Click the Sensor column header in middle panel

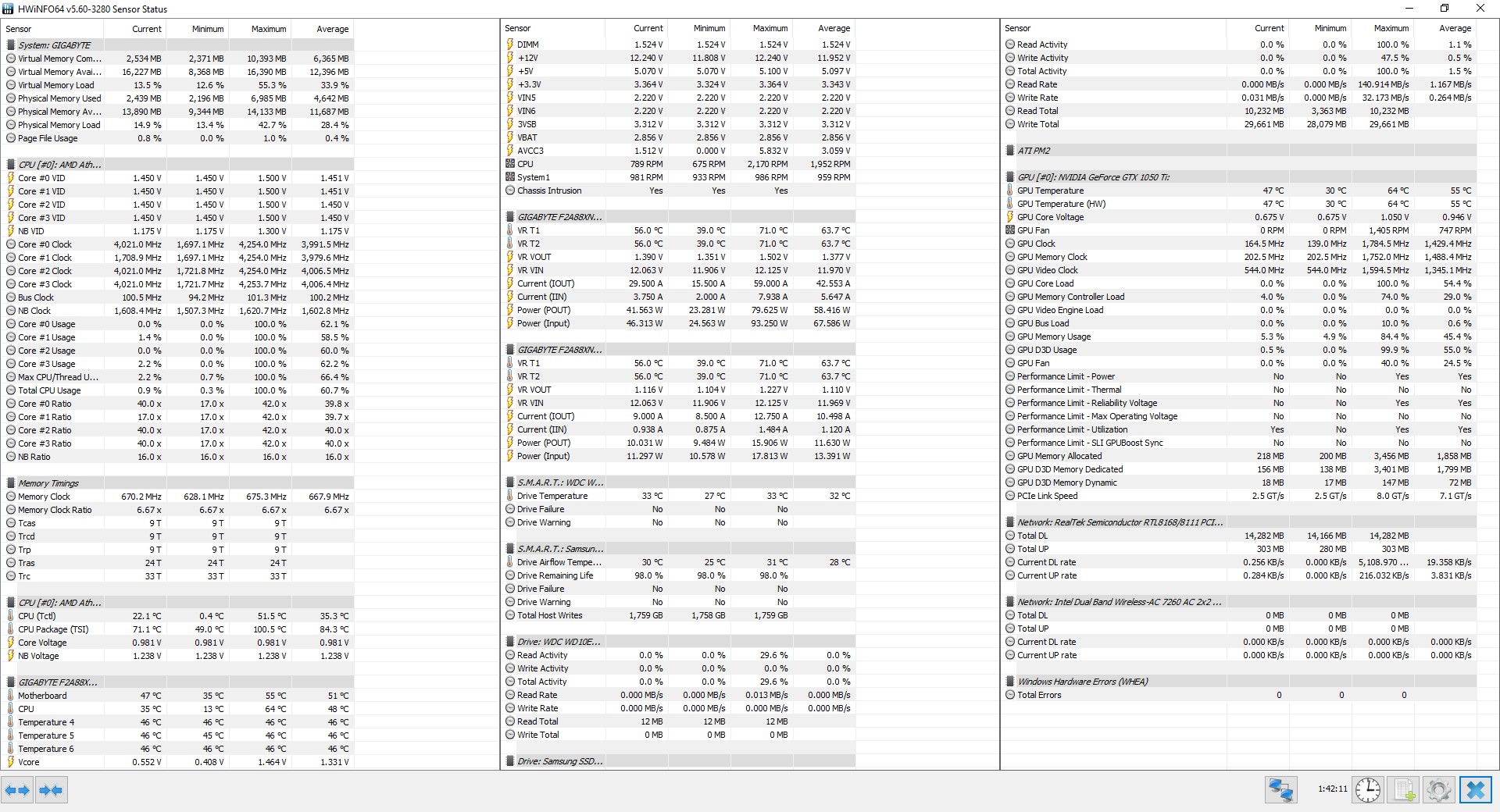pos(552,28)
